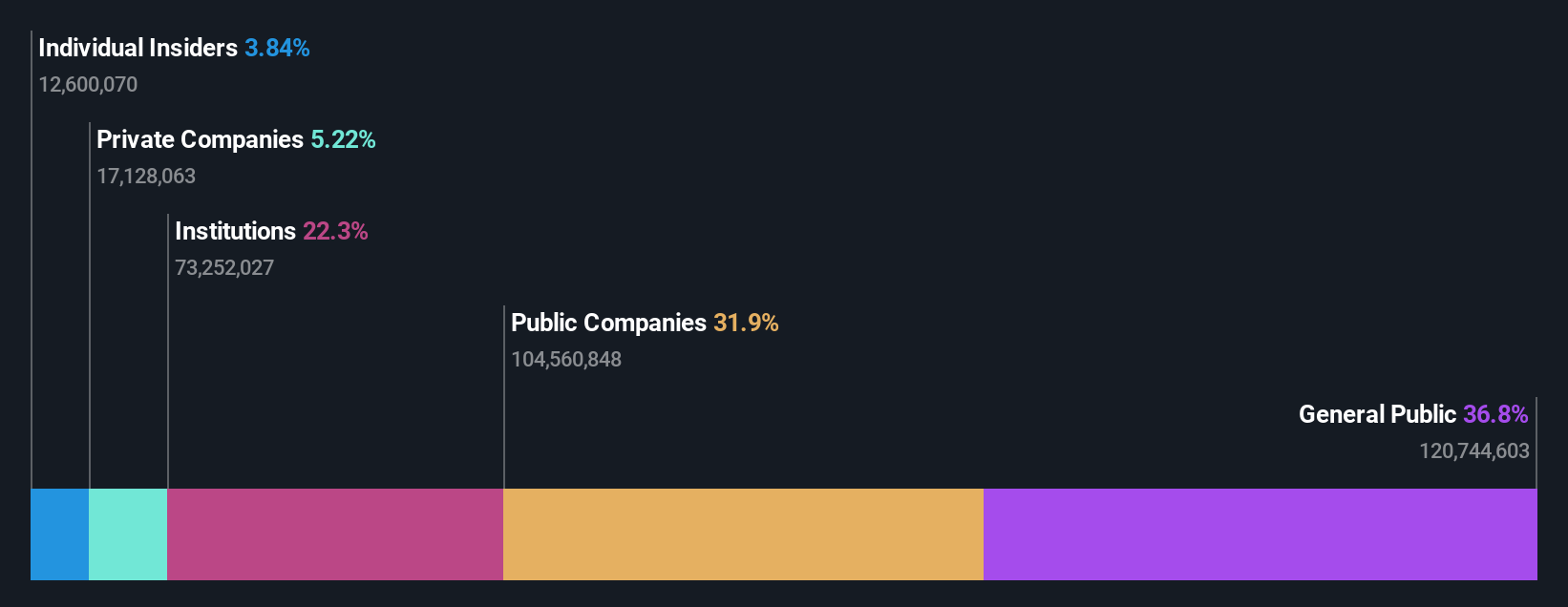Select the Institutions label text
The image size is (1568, 607).
(x=235, y=231)
